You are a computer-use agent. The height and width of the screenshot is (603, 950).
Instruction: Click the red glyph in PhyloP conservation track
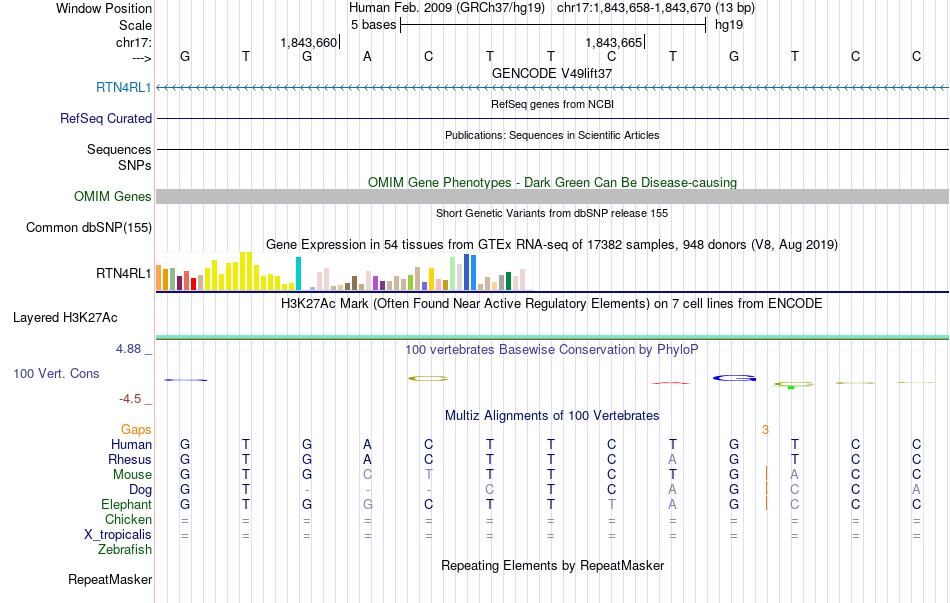pyautogui.click(x=671, y=382)
